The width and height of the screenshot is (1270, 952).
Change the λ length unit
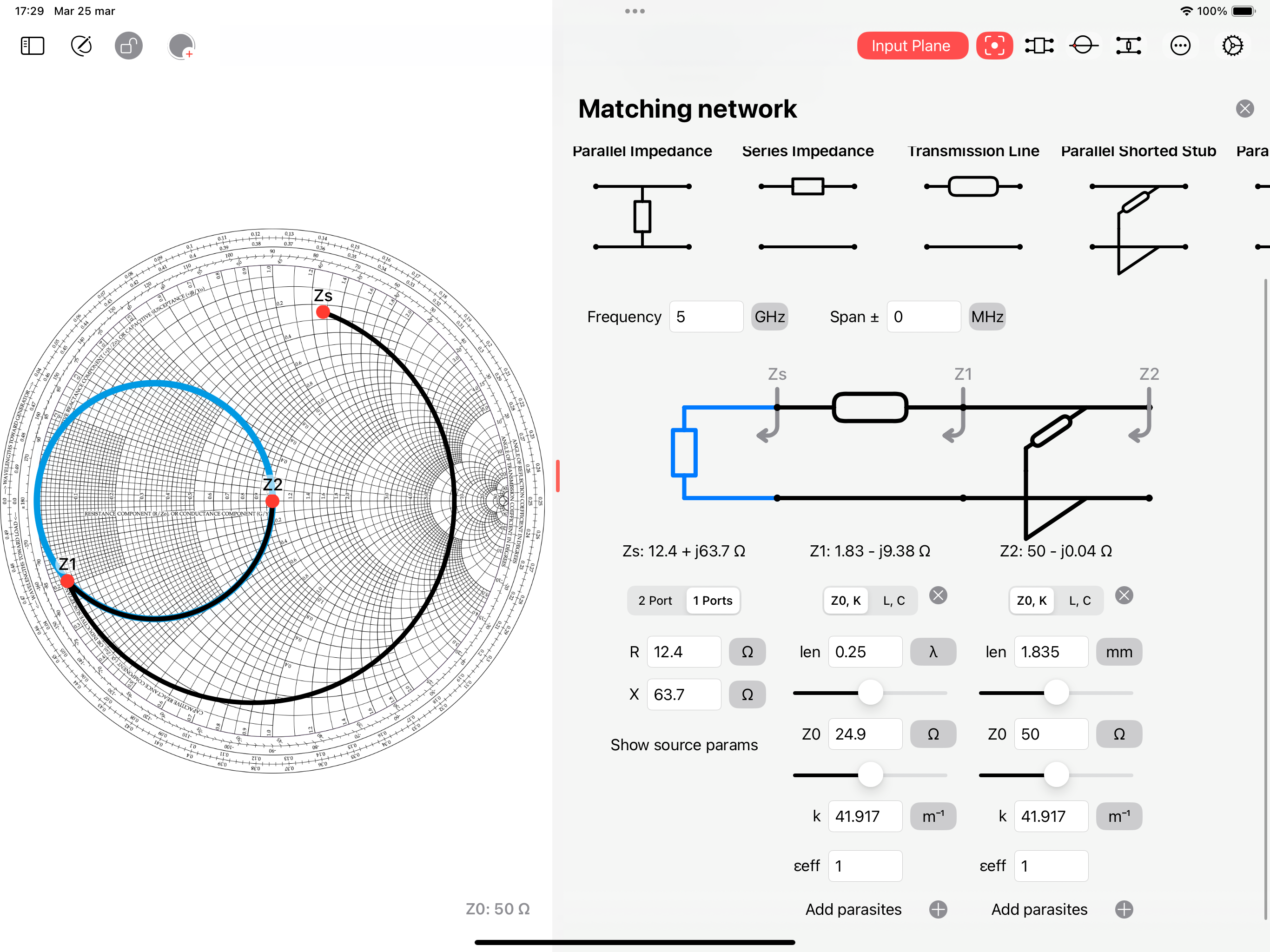[x=933, y=652]
